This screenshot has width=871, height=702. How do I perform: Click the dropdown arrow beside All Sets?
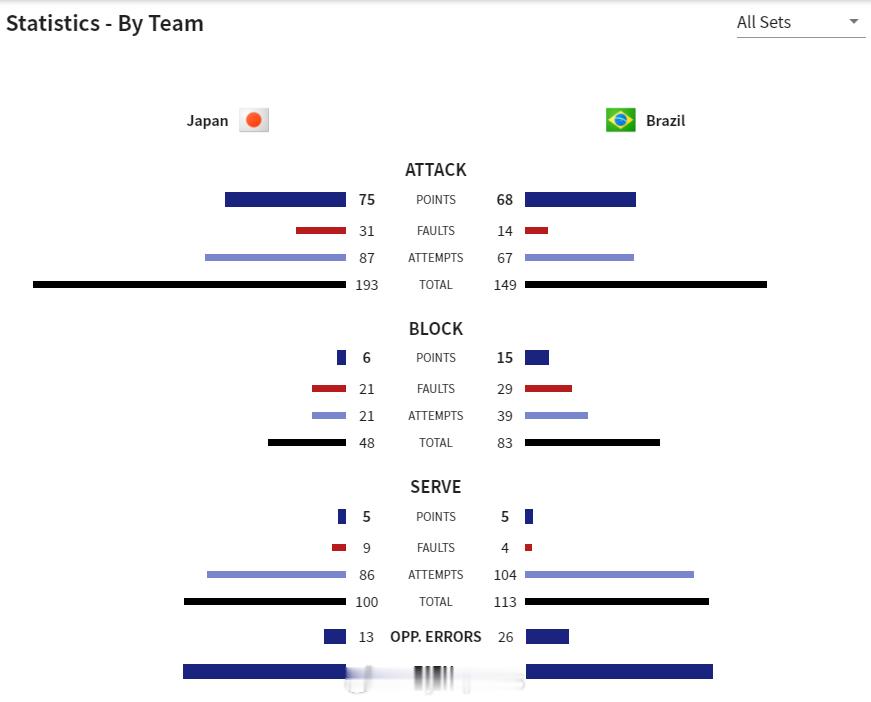854,22
